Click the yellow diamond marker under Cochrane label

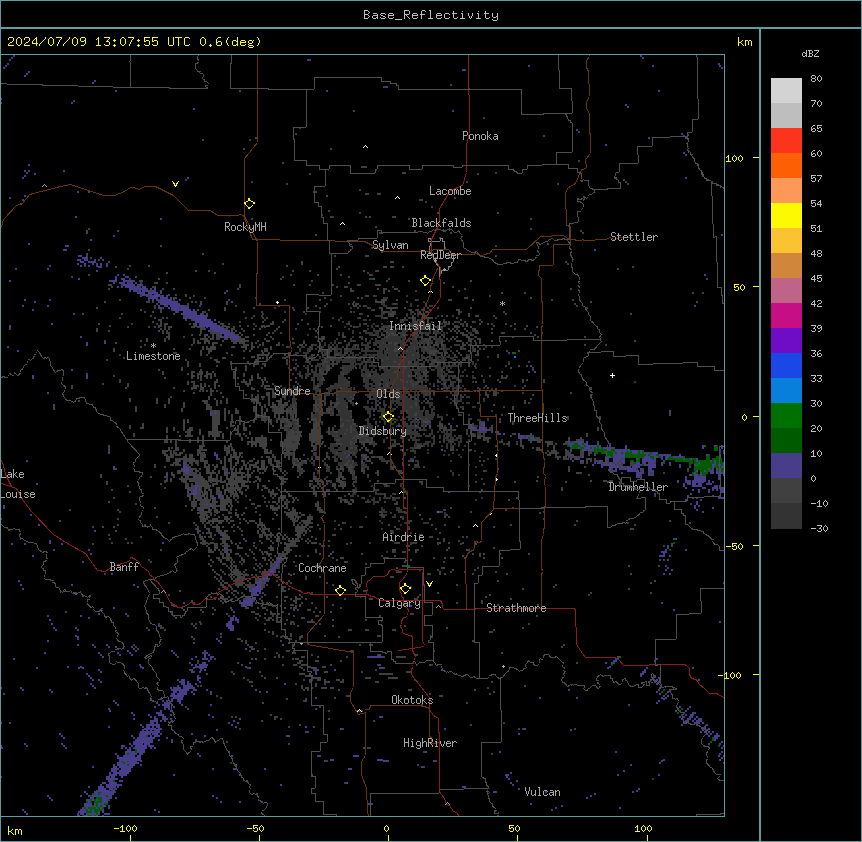tap(340, 590)
